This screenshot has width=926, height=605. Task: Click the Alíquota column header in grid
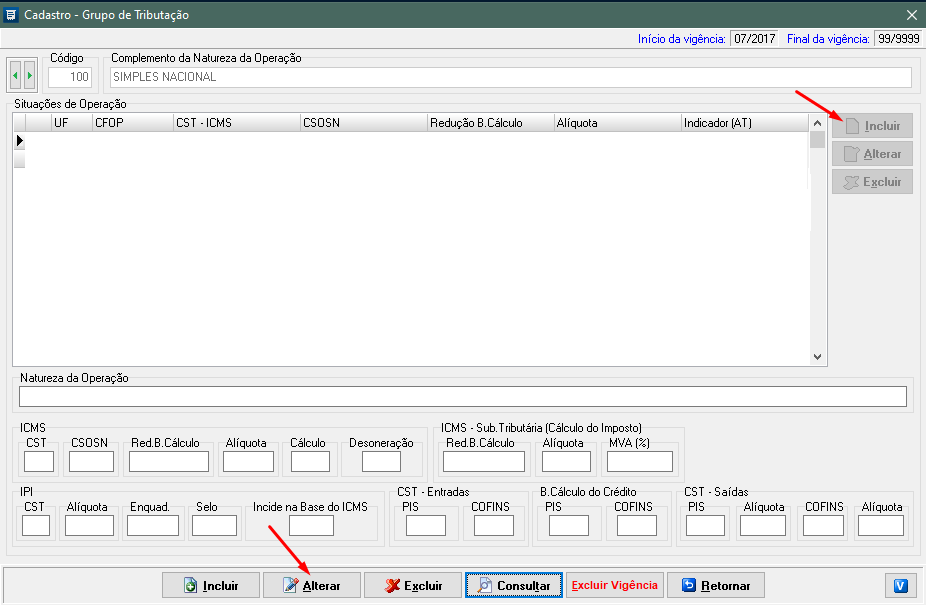tap(616, 122)
